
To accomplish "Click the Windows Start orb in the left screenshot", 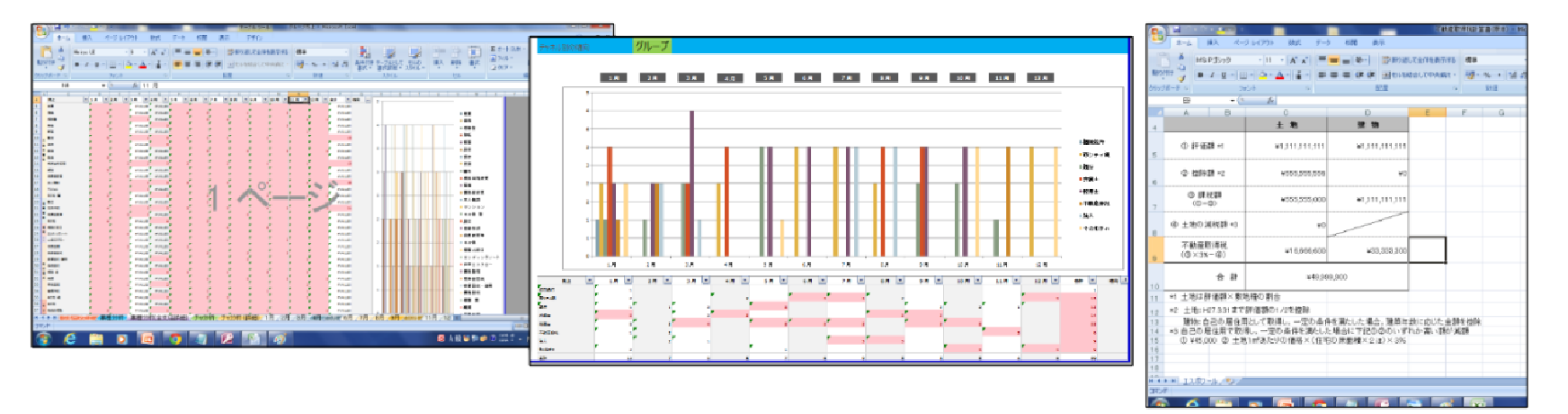I will click(42, 339).
